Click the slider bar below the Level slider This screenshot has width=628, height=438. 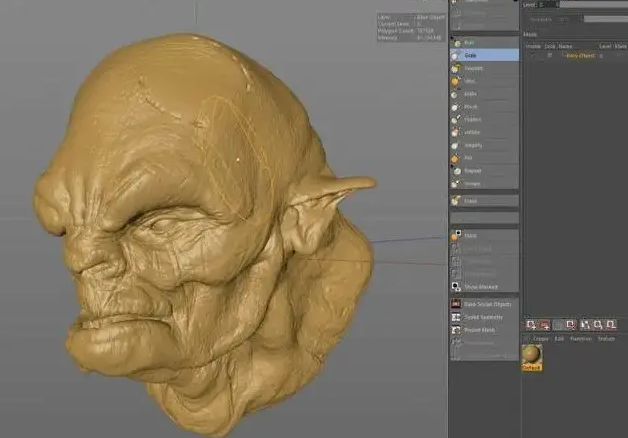click(606, 19)
